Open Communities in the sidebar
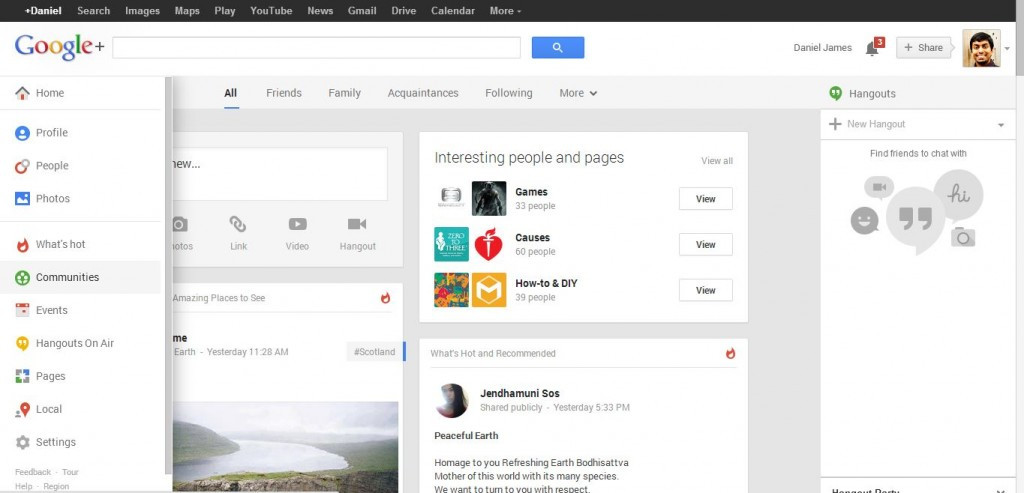Screen dimensions: 1024x493 pyautogui.click(x=80, y=278)
